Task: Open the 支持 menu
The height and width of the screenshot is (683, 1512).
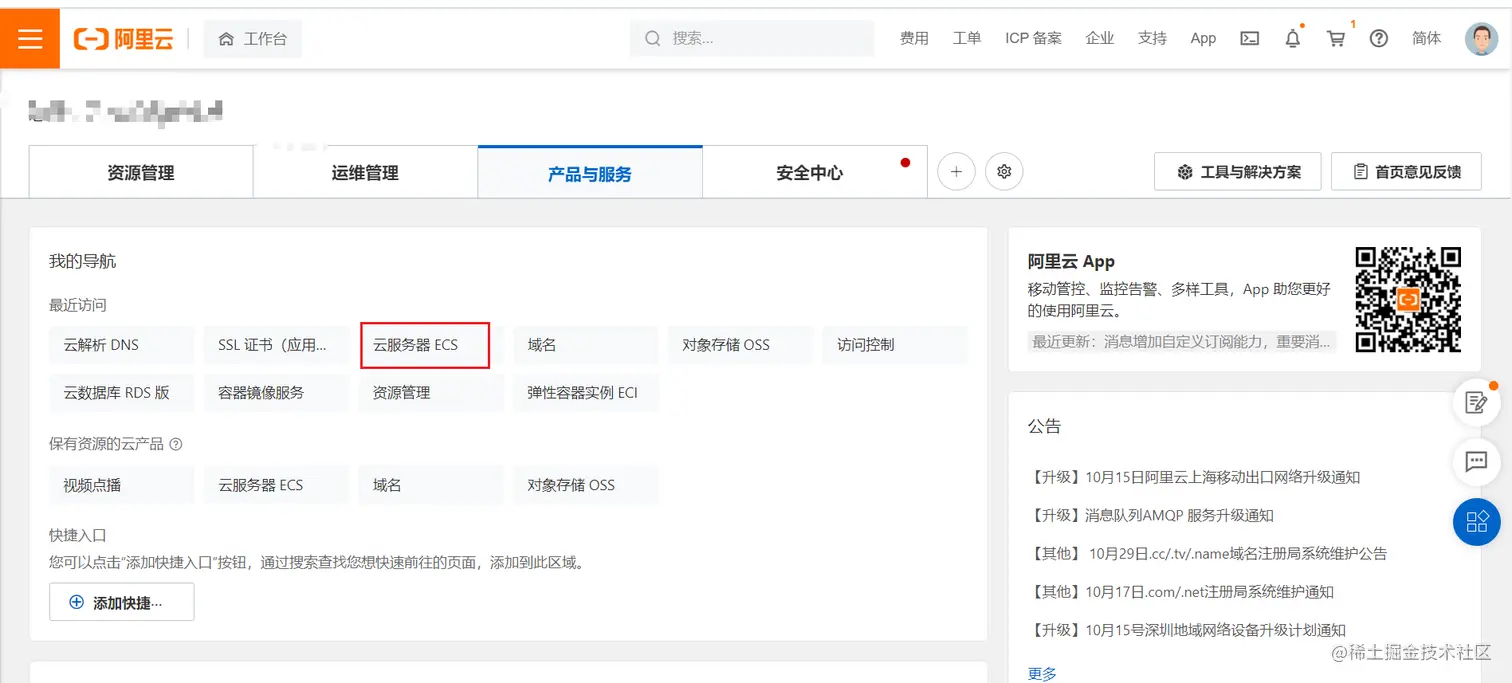Action: click(x=1152, y=38)
